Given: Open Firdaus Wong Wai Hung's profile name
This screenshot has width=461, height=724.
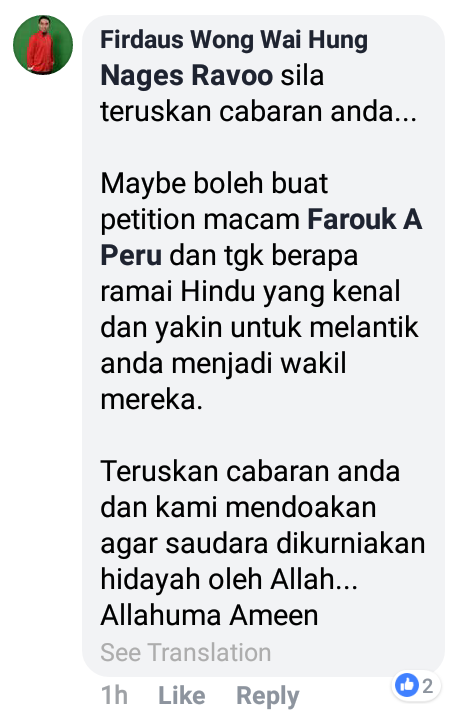Looking at the screenshot, I should (234, 40).
